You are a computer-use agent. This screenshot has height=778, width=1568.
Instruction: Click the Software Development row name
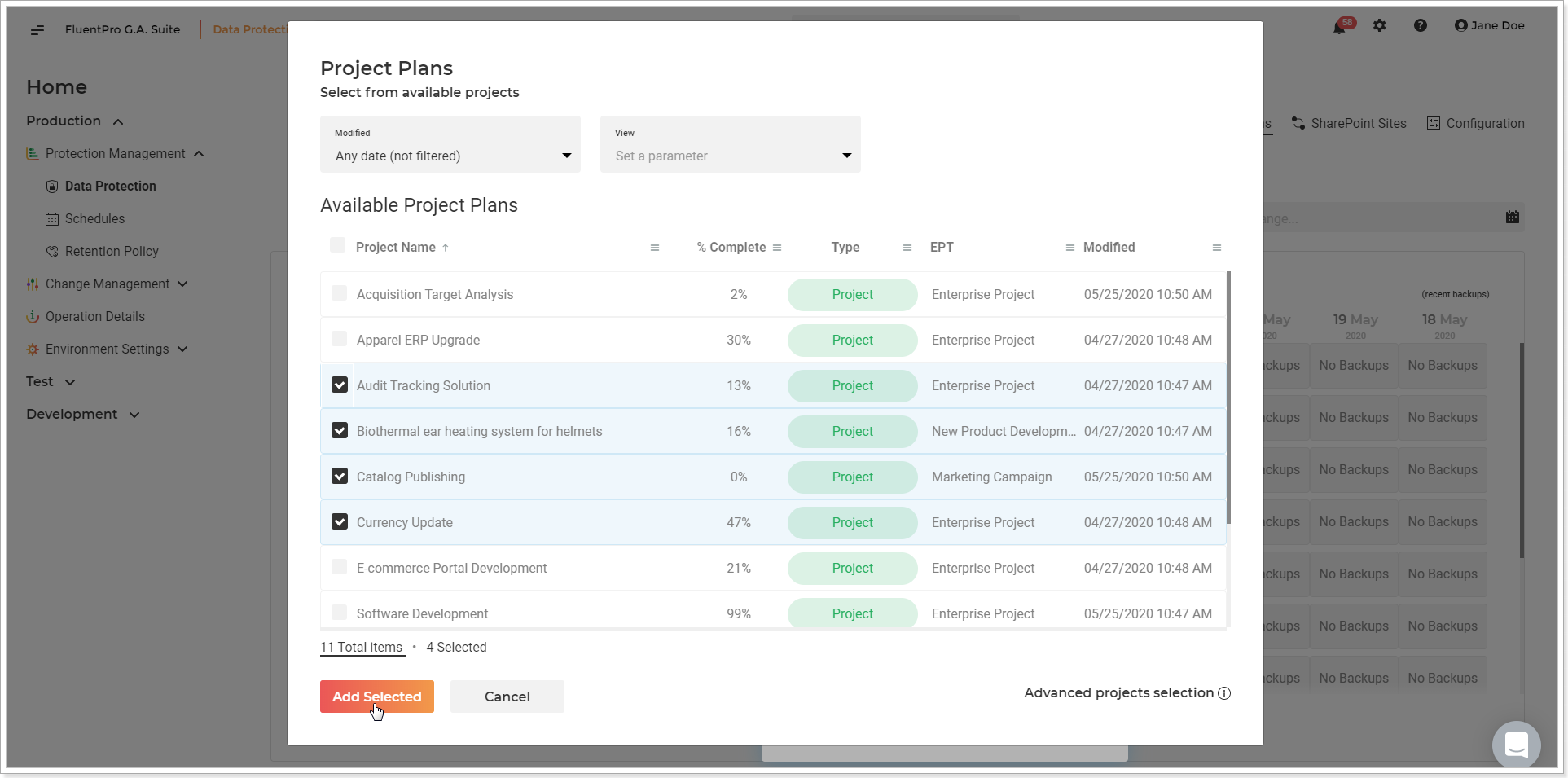coord(422,613)
